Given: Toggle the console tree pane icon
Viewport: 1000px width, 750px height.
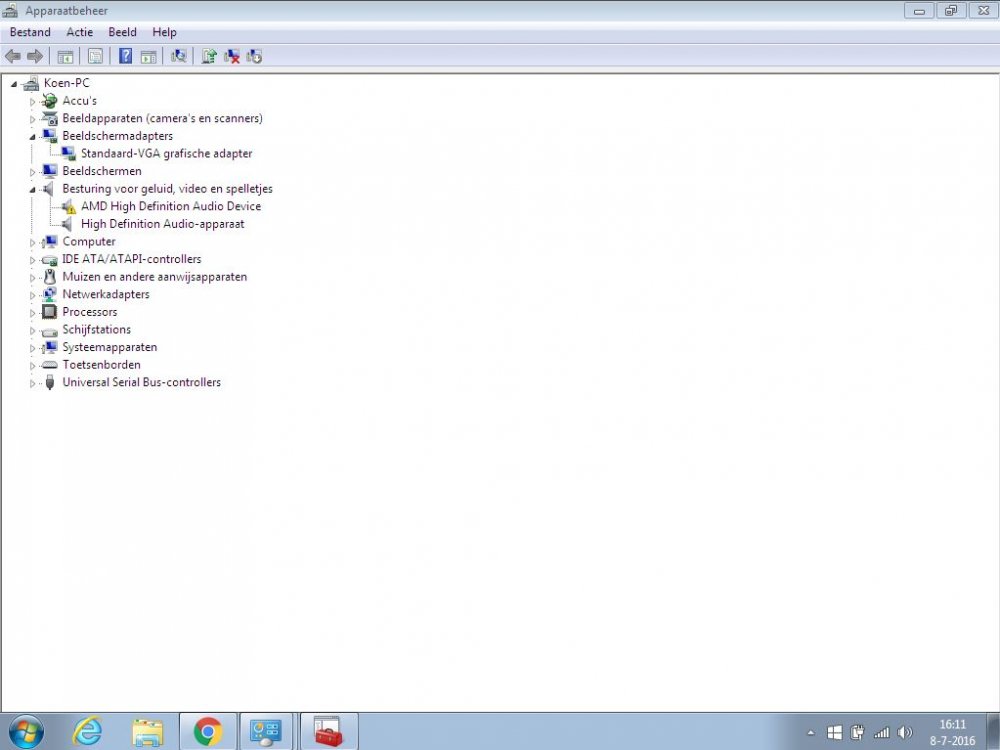Looking at the screenshot, I should tap(65, 56).
